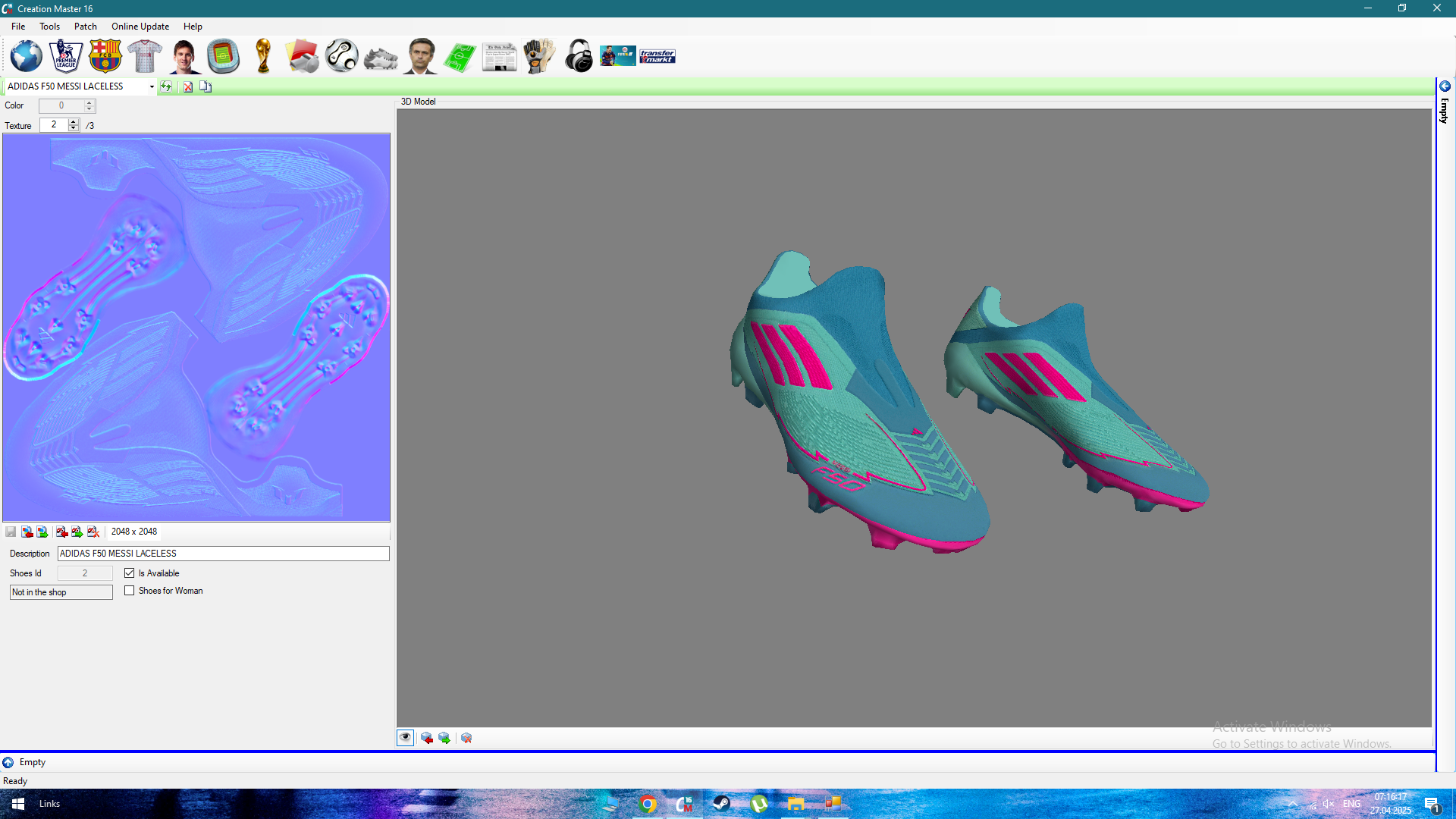
Task: Open the newspaper editor
Action: [x=500, y=57]
